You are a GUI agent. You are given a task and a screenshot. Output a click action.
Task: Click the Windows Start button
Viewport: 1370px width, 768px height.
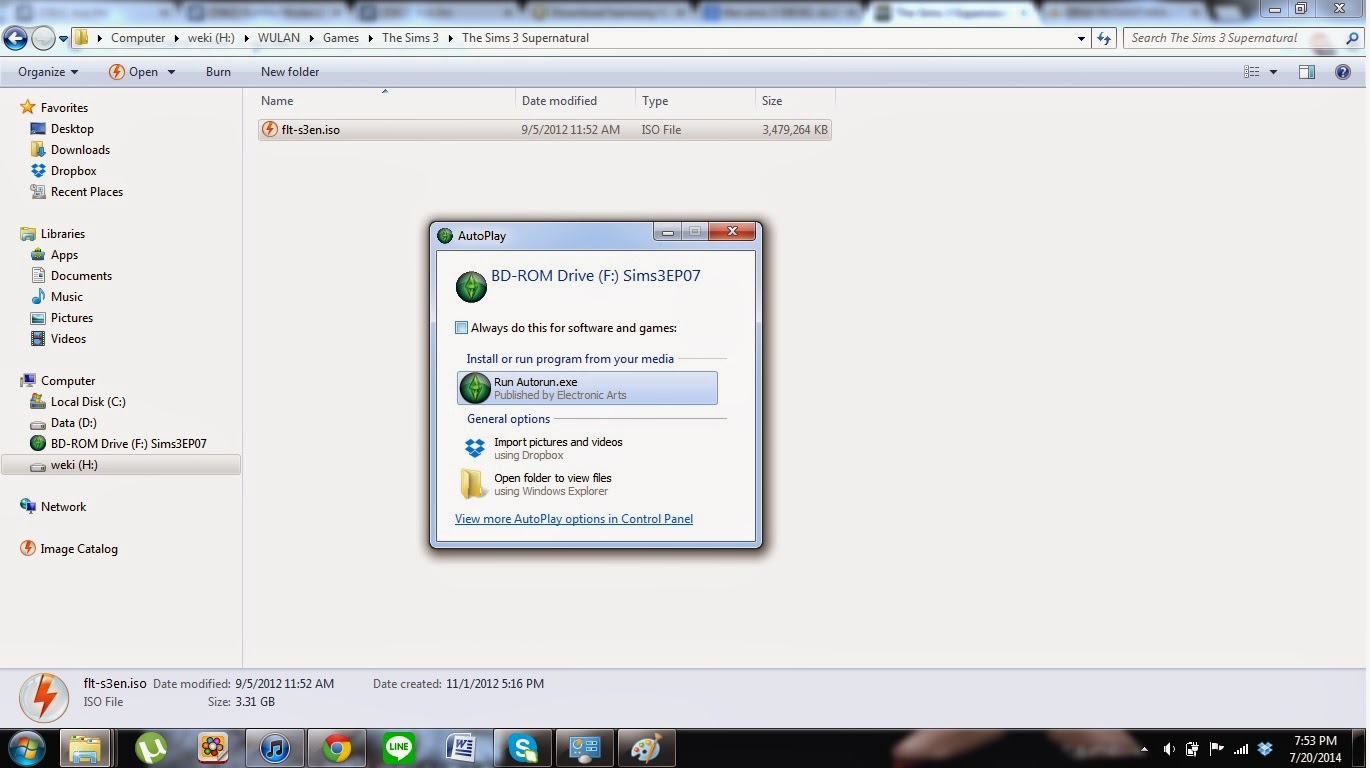coord(25,747)
